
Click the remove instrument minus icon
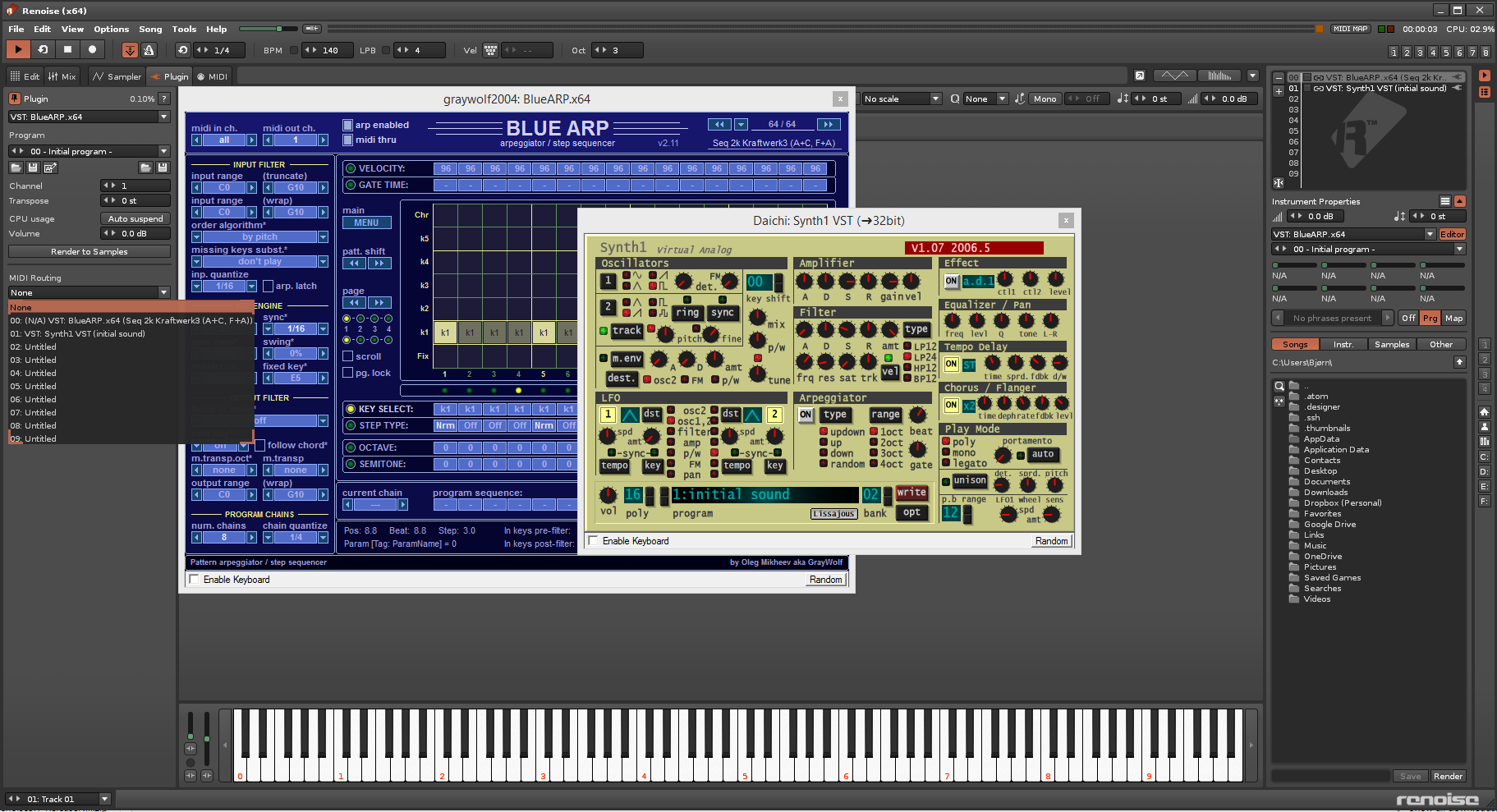(1279, 78)
